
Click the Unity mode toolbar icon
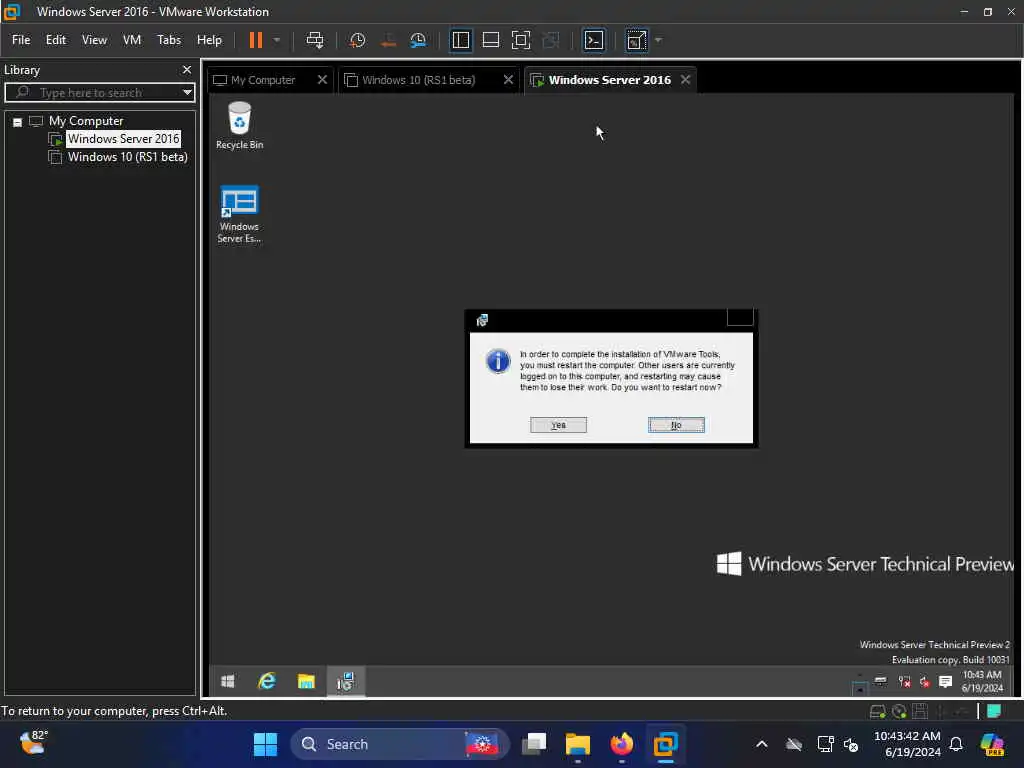coord(551,40)
